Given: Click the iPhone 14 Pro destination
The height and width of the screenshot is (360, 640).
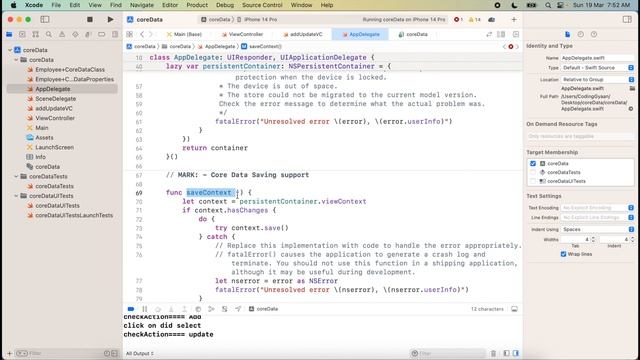Looking at the screenshot, I should click(257, 20).
